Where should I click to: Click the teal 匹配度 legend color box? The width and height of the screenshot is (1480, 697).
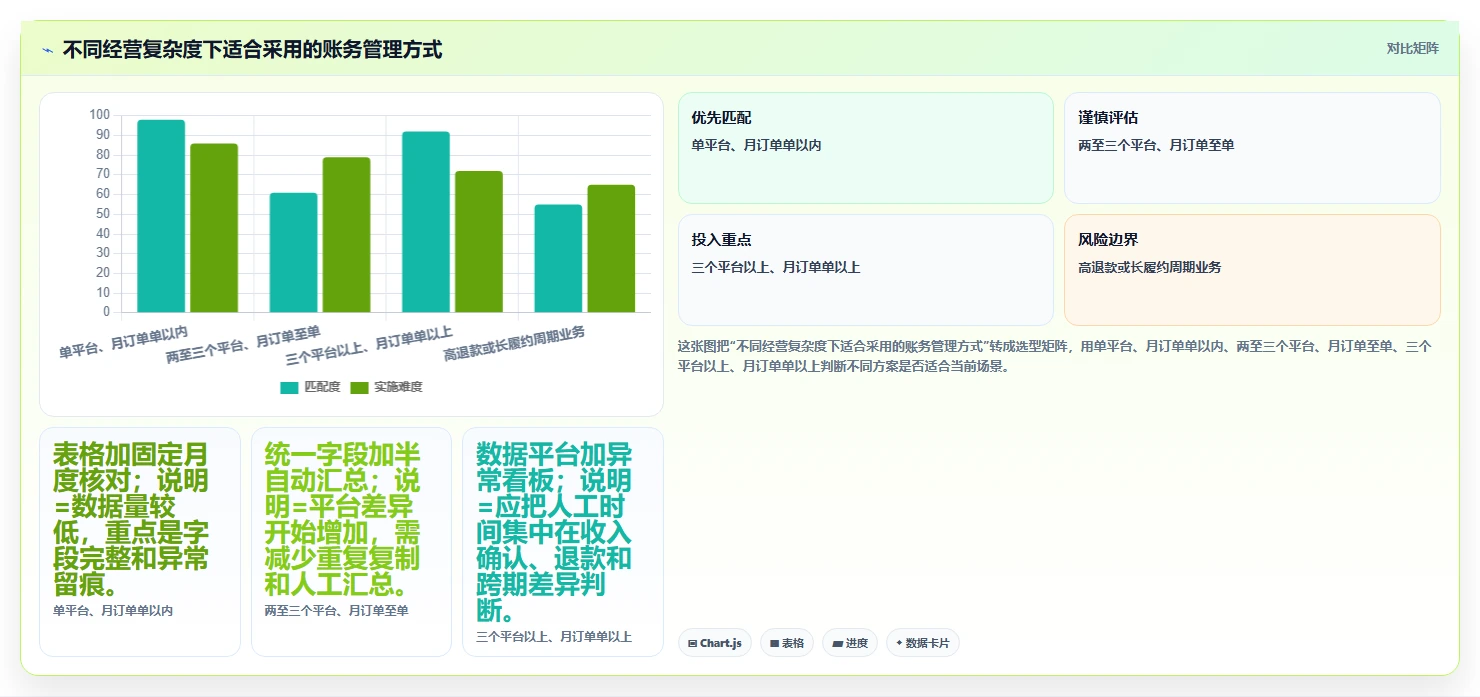289,388
